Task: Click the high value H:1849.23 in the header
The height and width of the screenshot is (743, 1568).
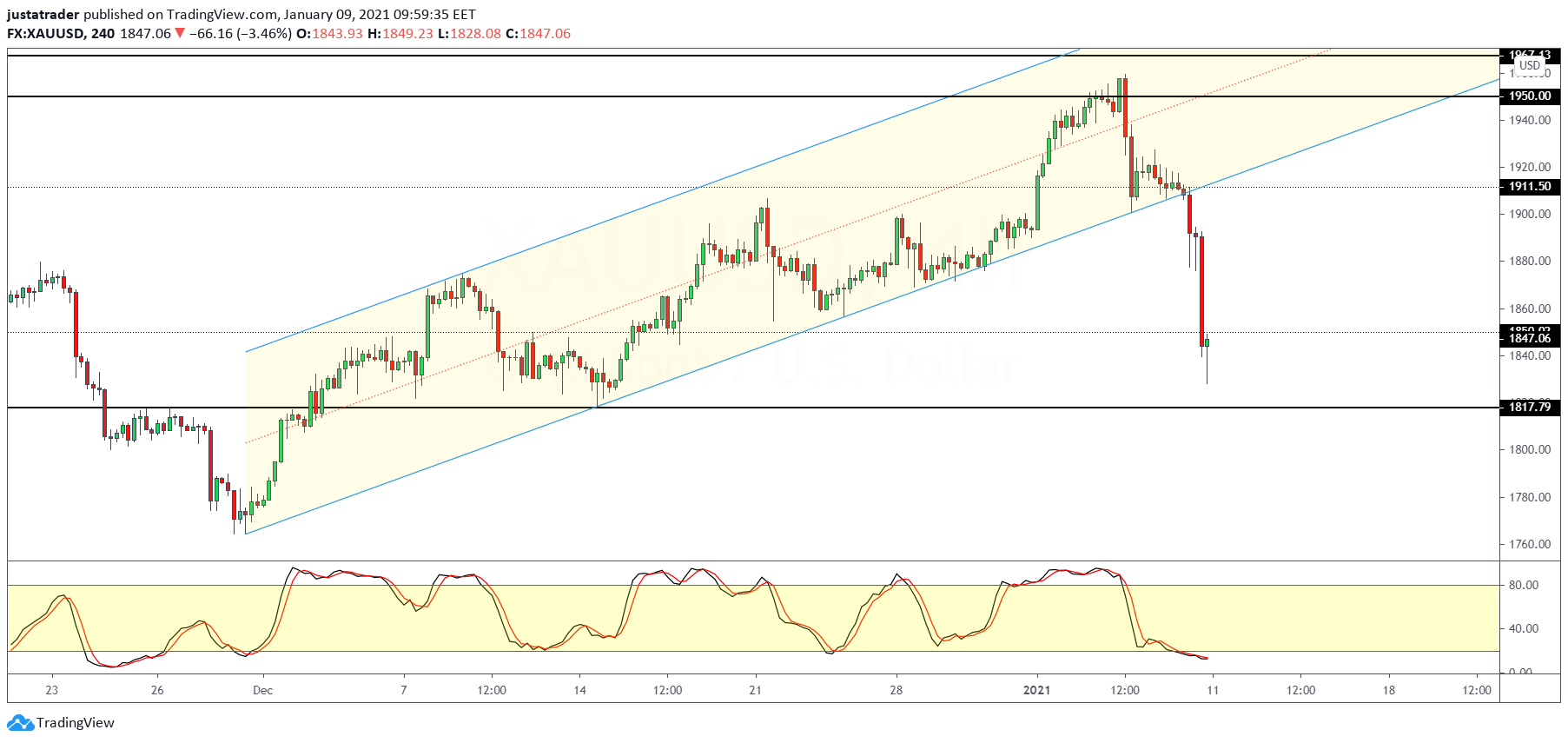Action: 399,34
